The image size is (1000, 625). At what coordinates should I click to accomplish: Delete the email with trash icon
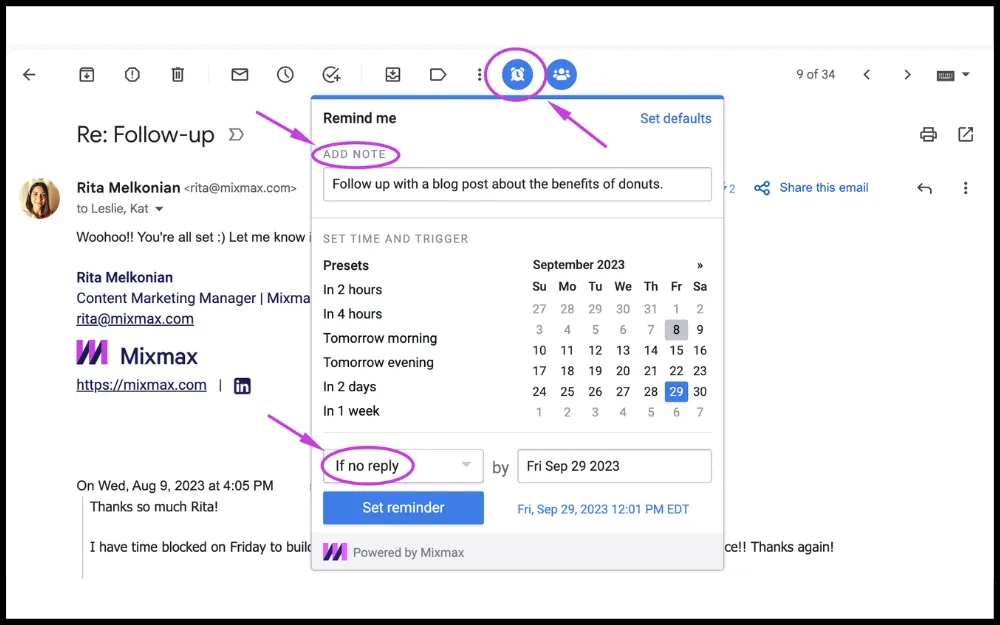pyautogui.click(x=178, y=75)
